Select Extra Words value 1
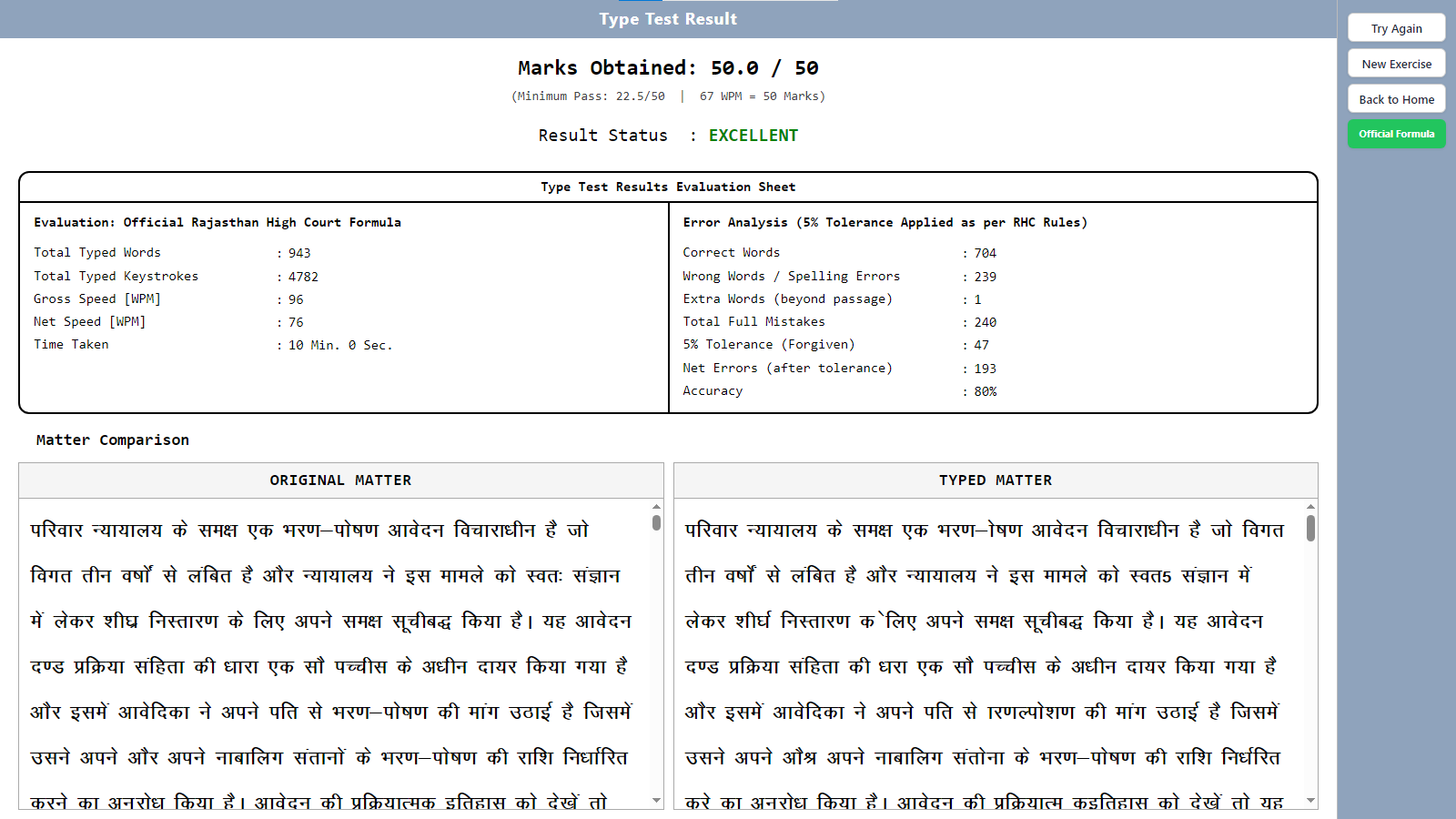Screen dimensions: 1456x819 [977, 299]
